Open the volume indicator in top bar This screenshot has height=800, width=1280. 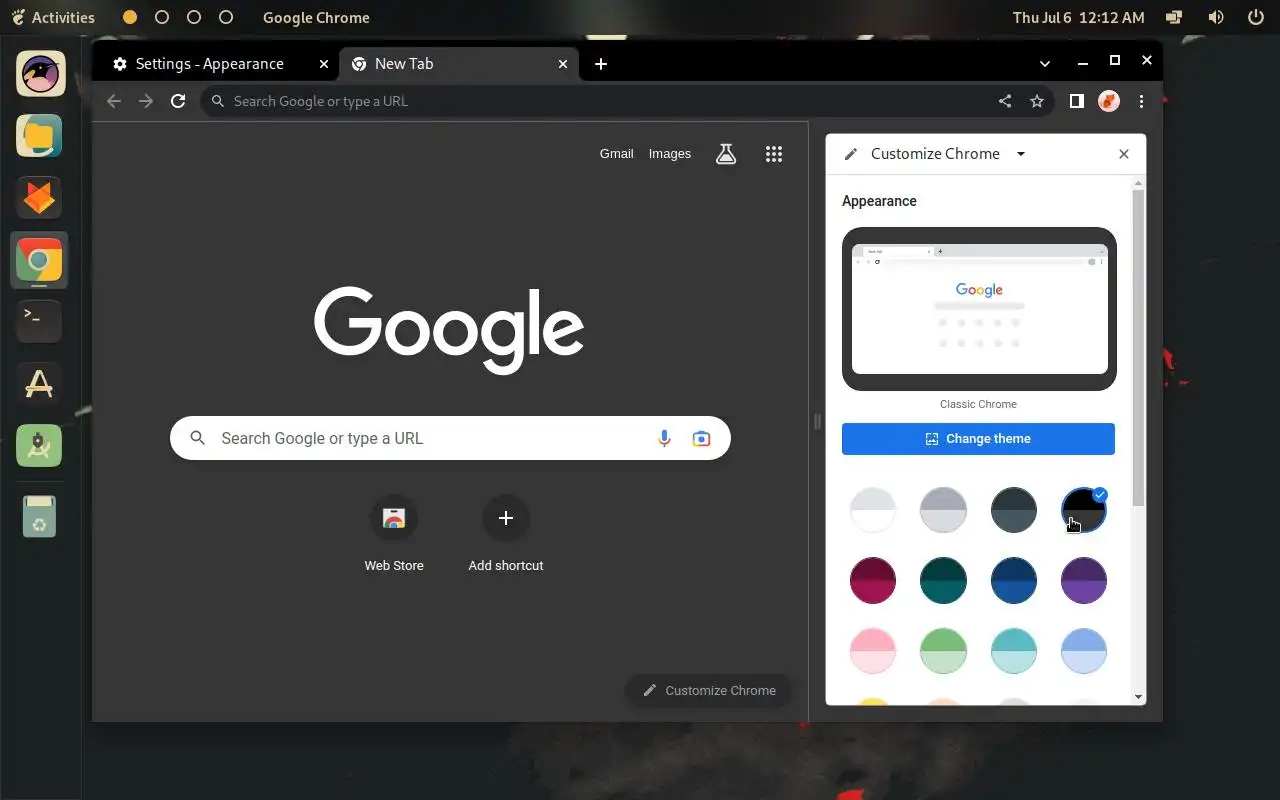tap(1215, 17)
